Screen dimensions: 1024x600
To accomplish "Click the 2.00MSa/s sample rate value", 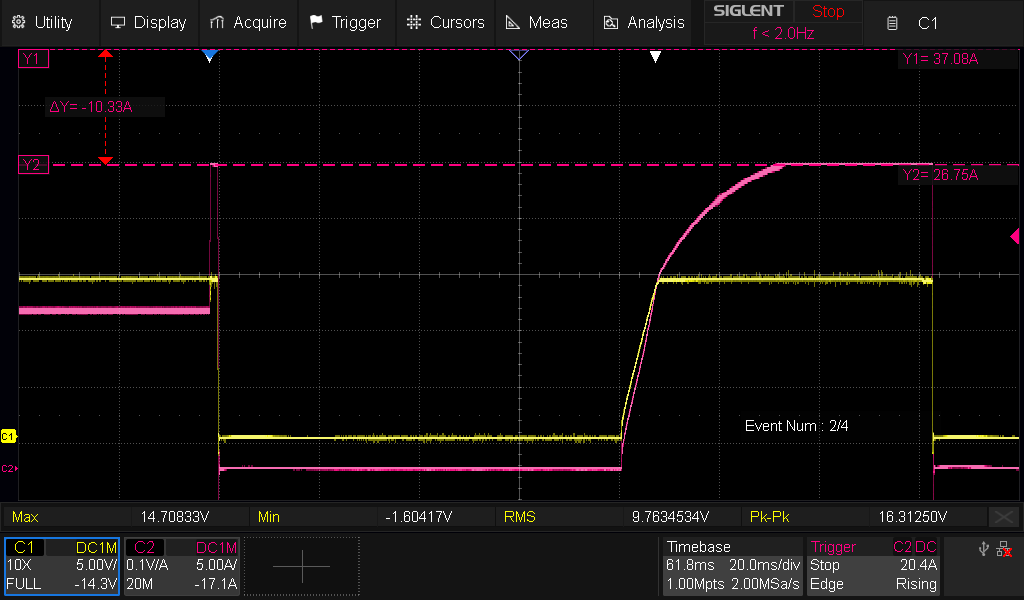I will (x=765, y=584).
